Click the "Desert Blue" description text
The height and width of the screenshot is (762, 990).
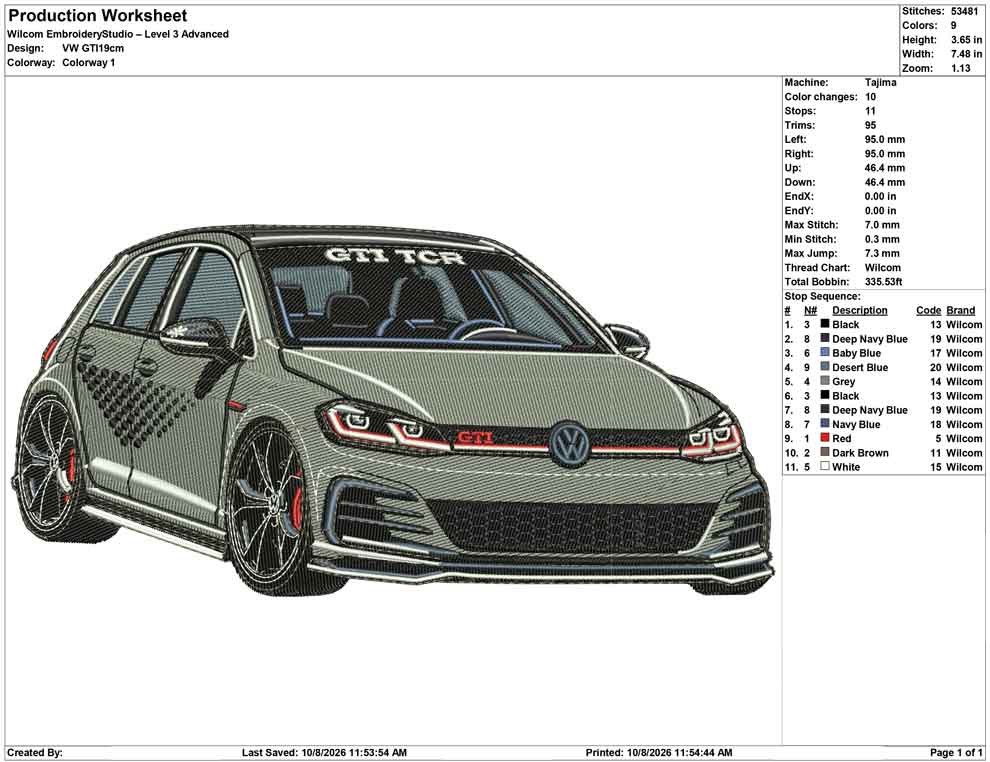pyautogui.click(x=860, y=367)
